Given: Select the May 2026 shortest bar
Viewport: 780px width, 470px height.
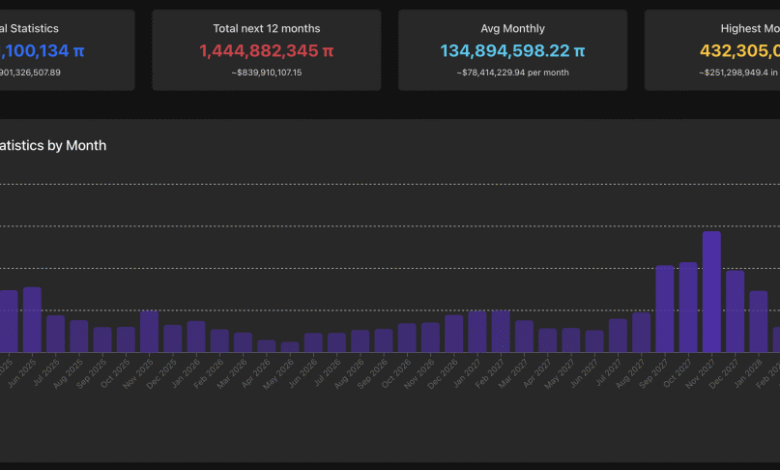Looking at the screenshot, I should [x=290, y=347].
